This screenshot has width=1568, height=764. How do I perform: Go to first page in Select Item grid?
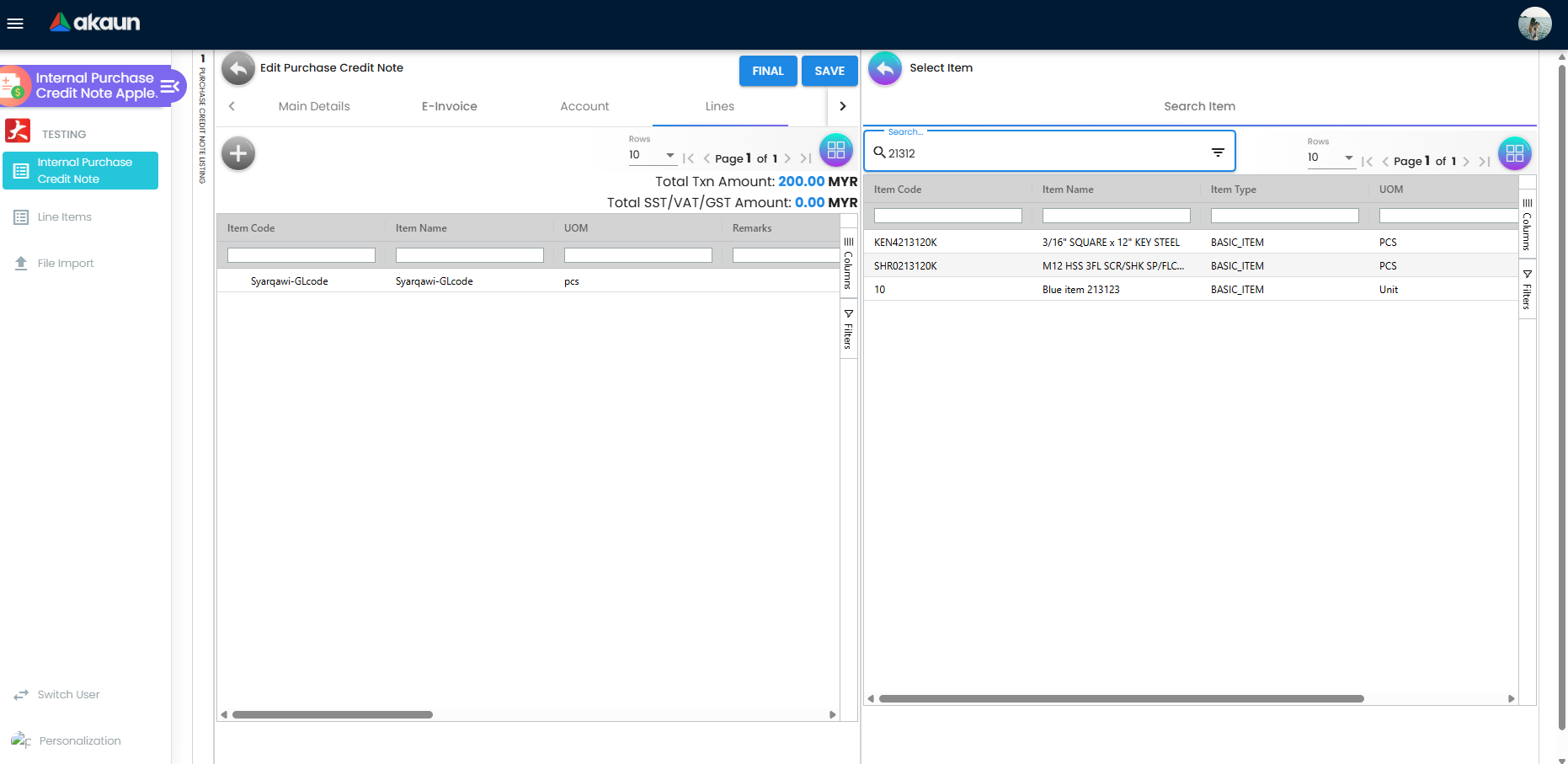coord(1367,161)
